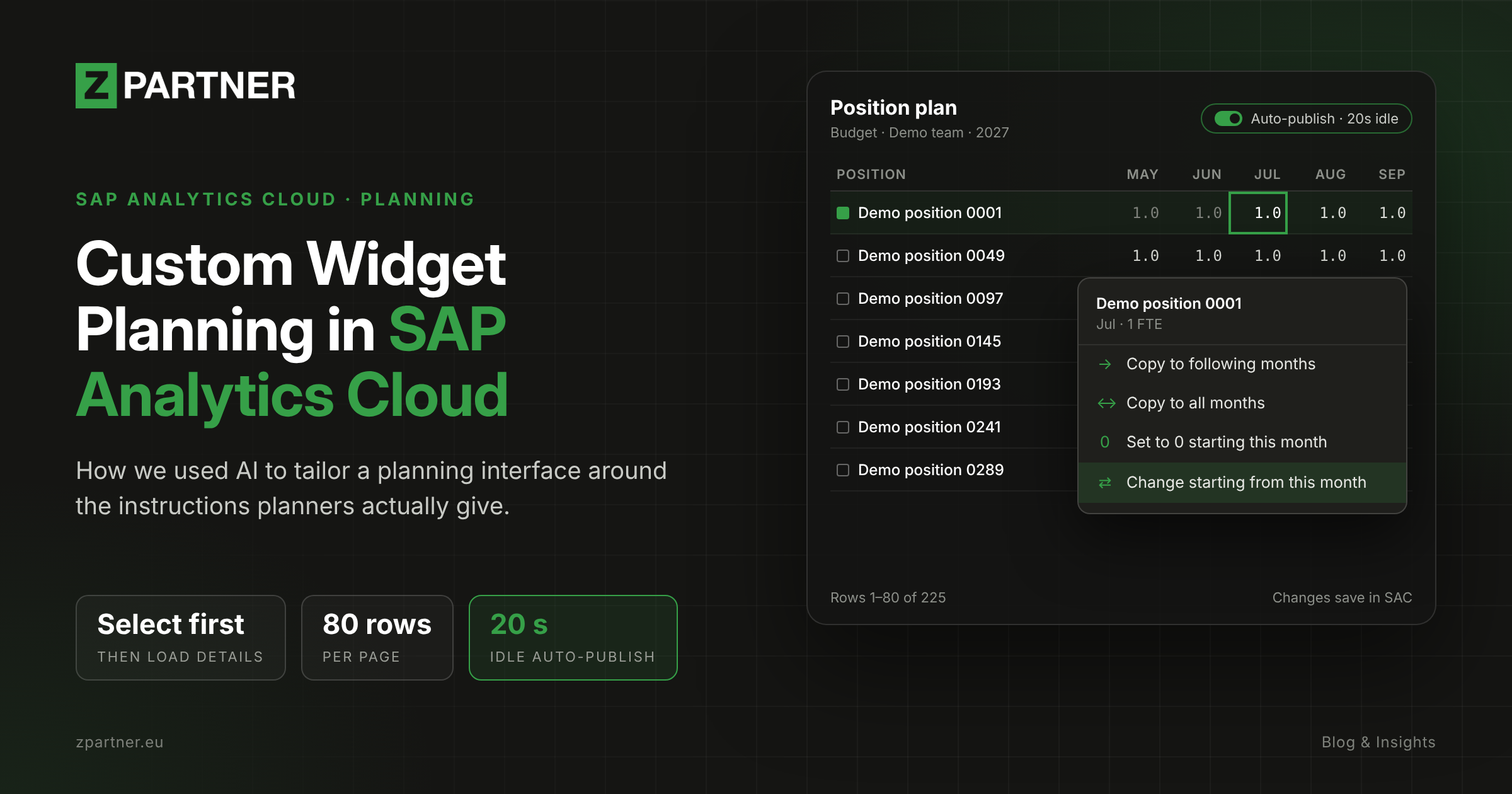Click the PARTNER wordmark

(209, 86)
